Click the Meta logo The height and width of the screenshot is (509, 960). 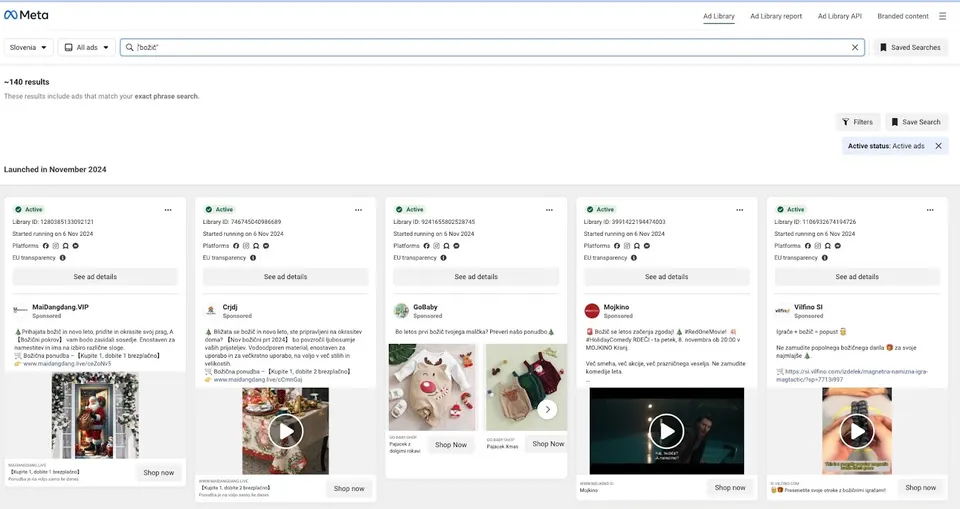tap(26, 15)
